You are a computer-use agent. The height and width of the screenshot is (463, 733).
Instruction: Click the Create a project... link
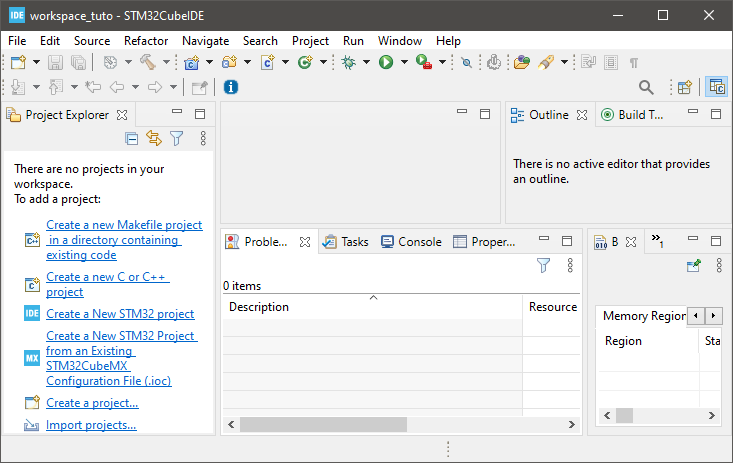(x=92, y=403)
